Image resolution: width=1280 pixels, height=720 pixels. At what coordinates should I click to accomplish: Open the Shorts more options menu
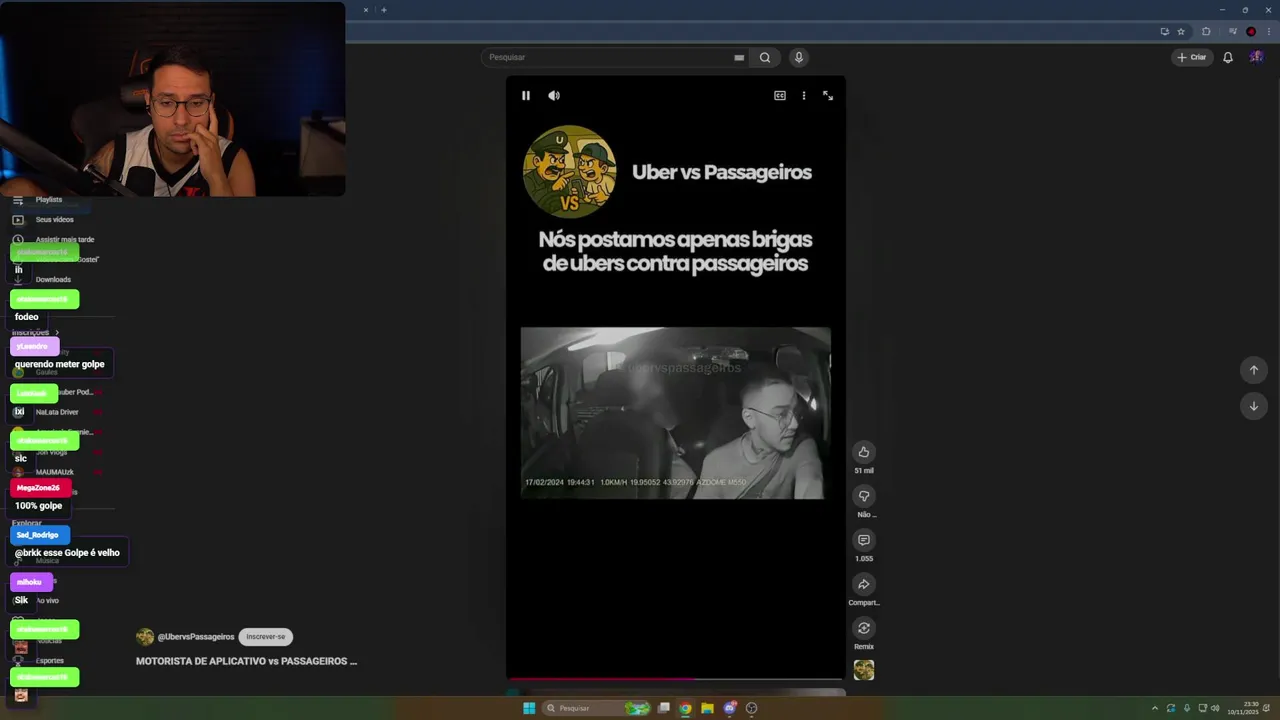804,95
